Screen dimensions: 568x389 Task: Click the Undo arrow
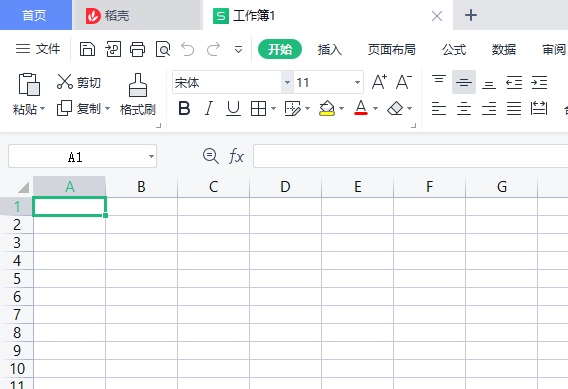(x=188, y=49)
